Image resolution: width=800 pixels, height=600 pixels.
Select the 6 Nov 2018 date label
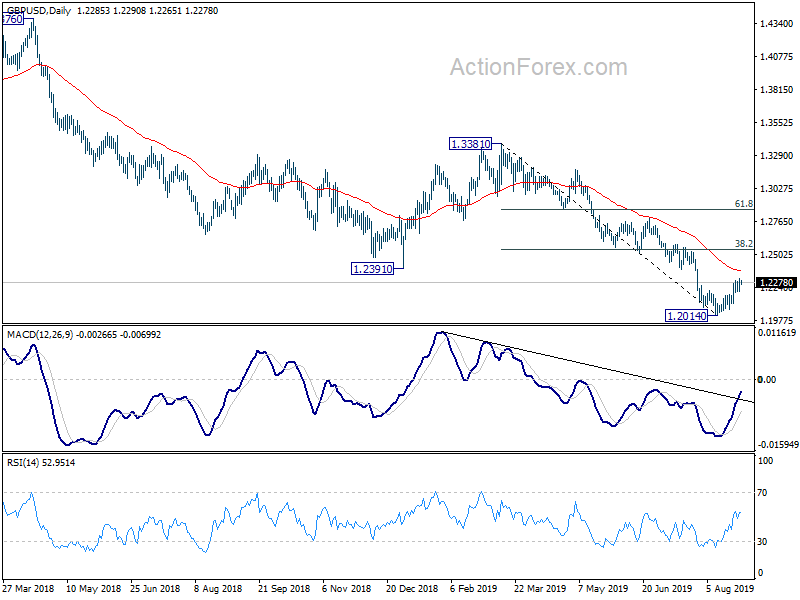click(346, 589)
